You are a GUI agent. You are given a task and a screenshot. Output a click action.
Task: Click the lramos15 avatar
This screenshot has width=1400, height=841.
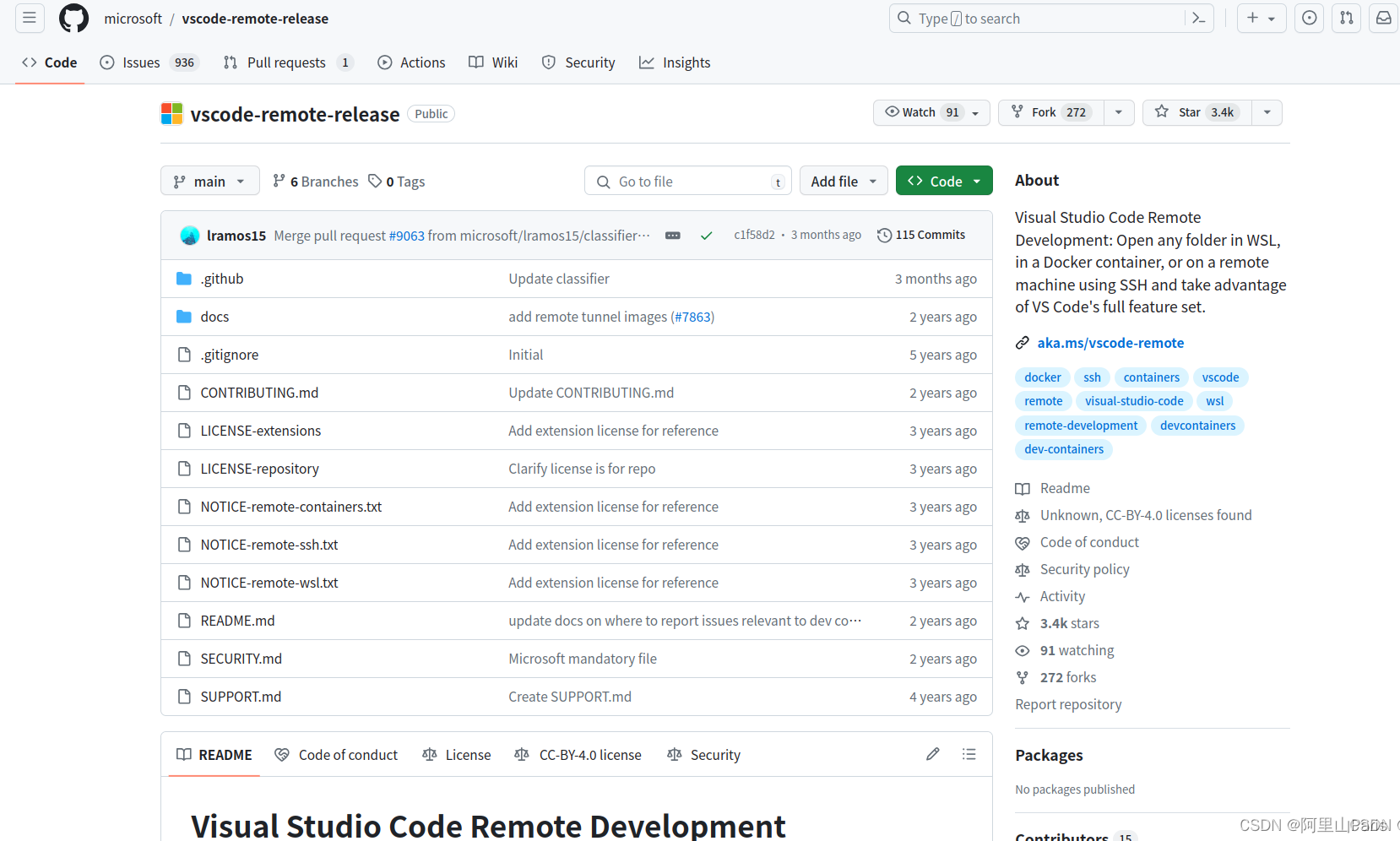(x=190, y=236)
